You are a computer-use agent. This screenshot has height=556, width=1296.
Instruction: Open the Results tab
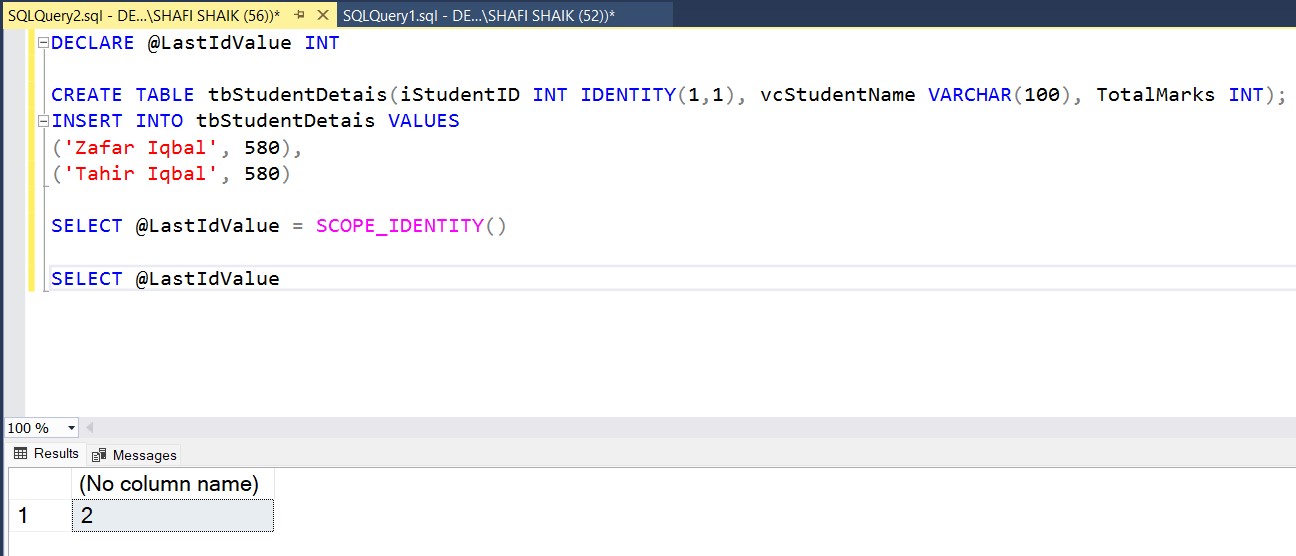click(45, 454)
